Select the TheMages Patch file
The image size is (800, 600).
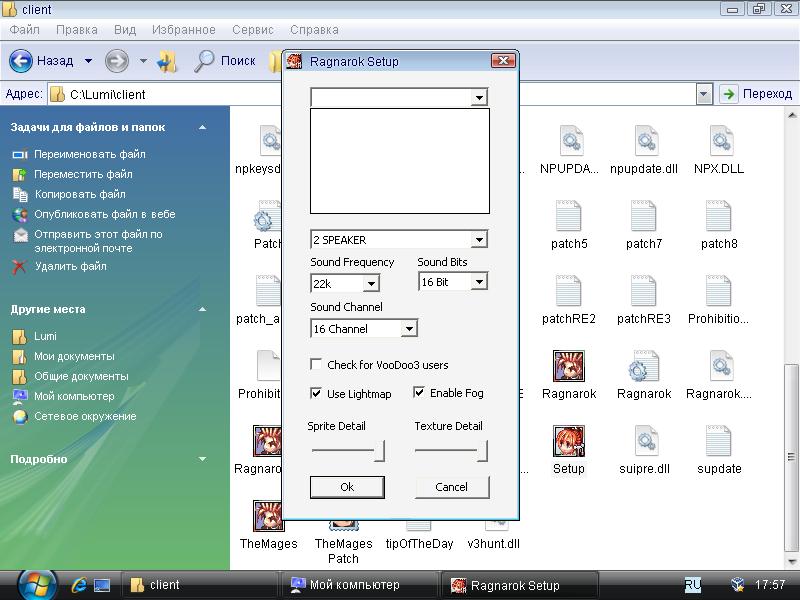pyautogui.click(x=343, y=551)
